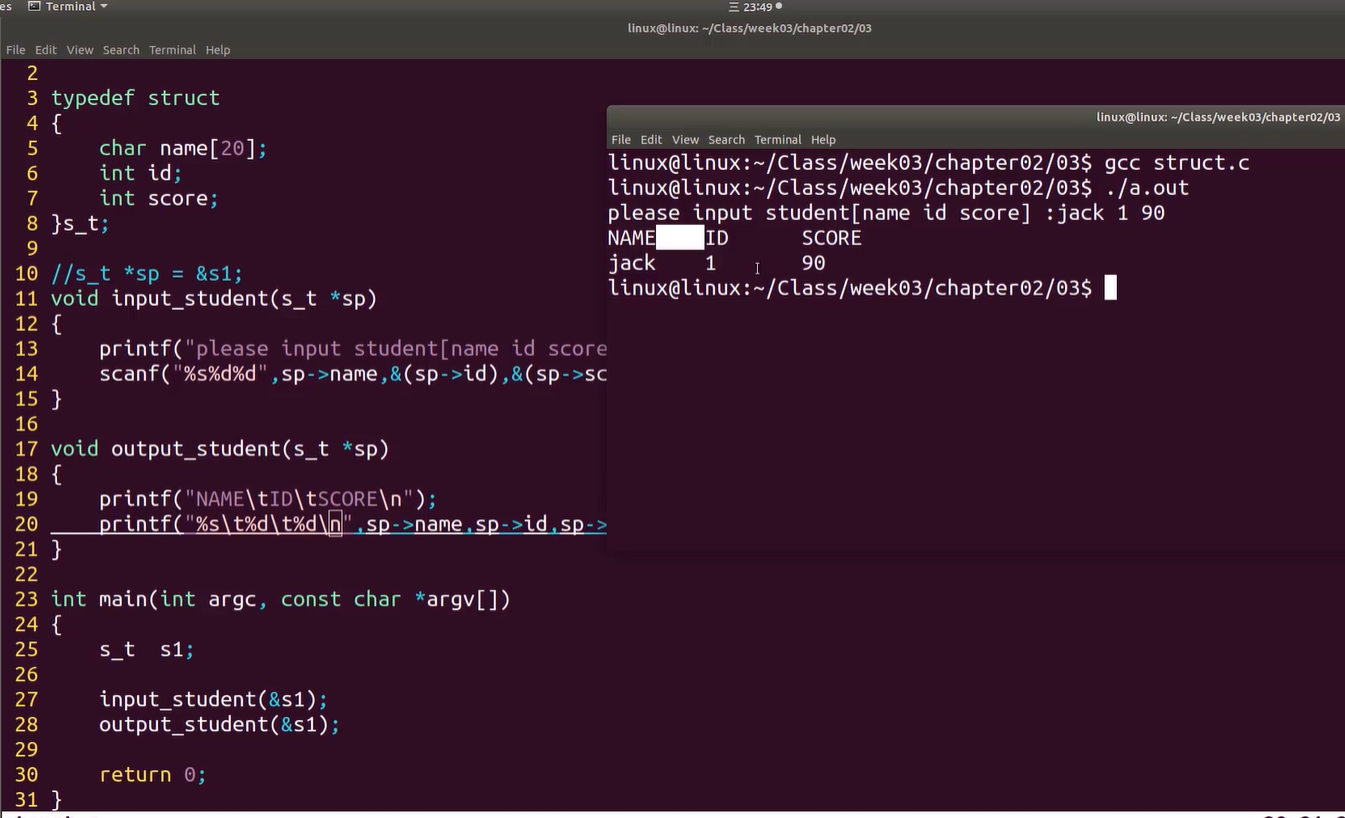
Task: Click the comment '//s_t *sp = &s1;'
Action: coord(147,273)
